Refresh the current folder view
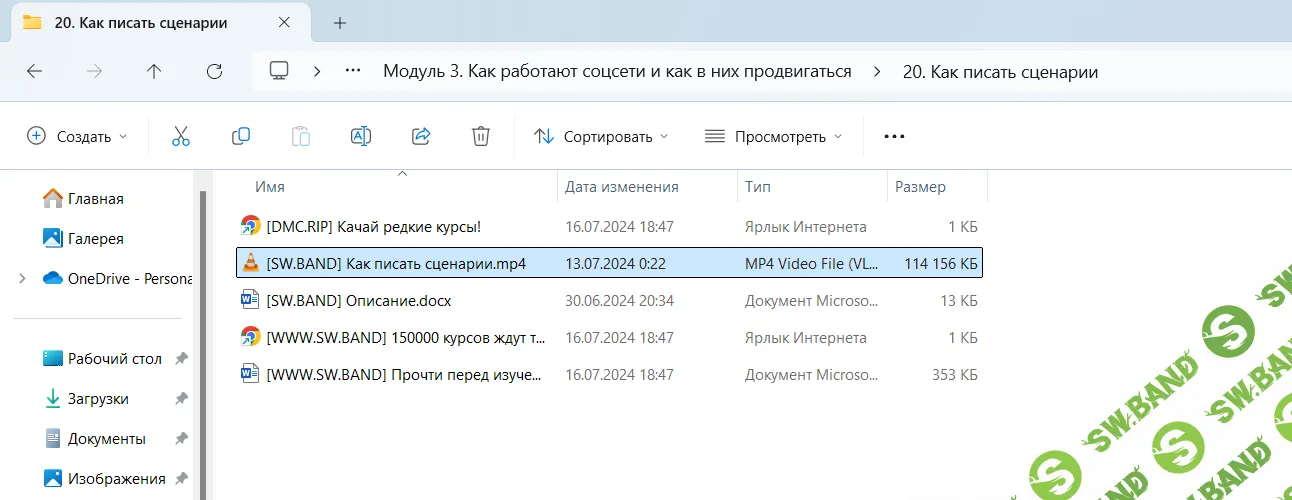 (x=214, y=71)
